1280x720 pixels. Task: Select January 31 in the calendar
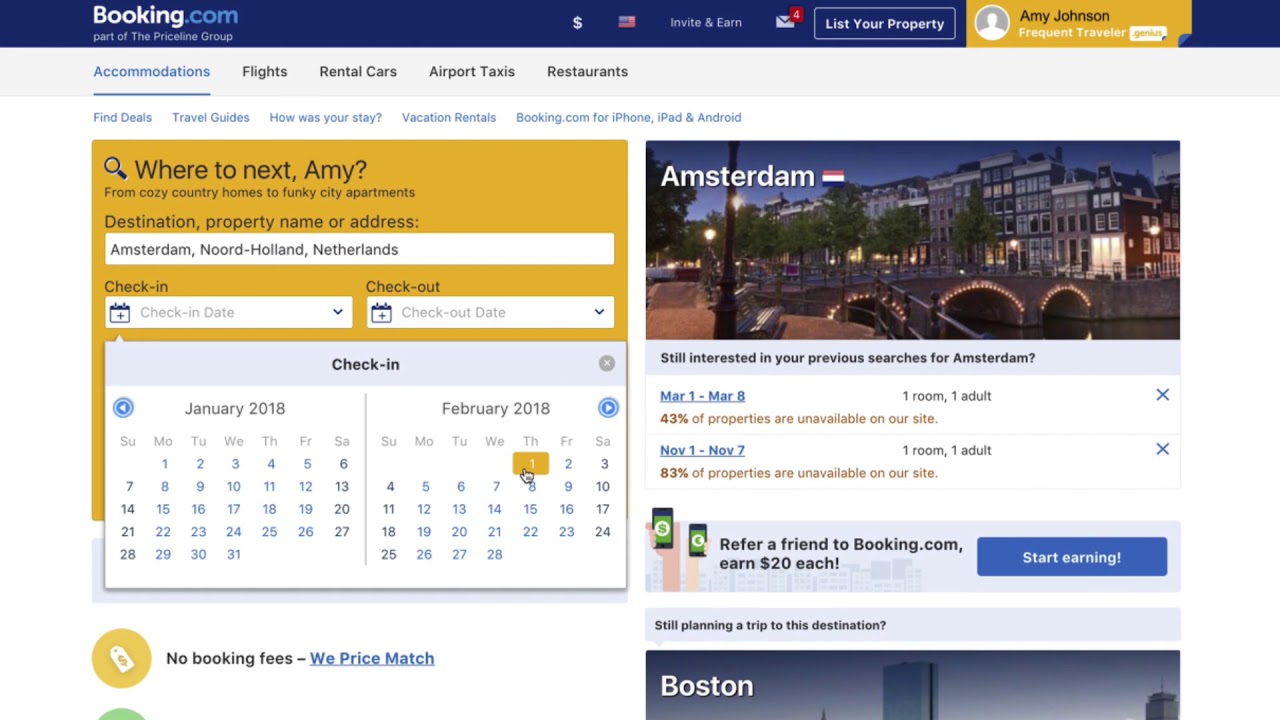point(234,554)
